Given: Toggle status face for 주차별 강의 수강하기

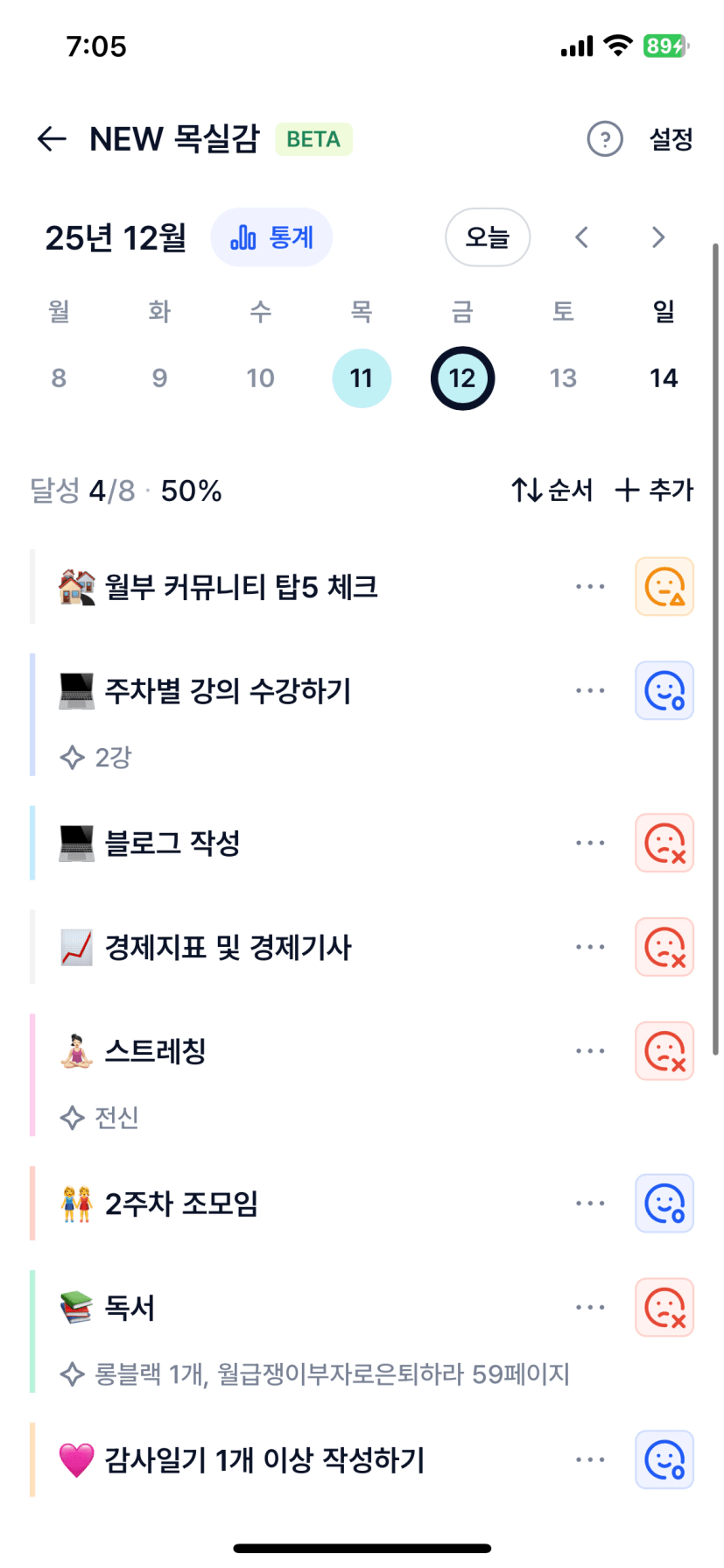Looking at the screenshot, I should coord(664,691).
